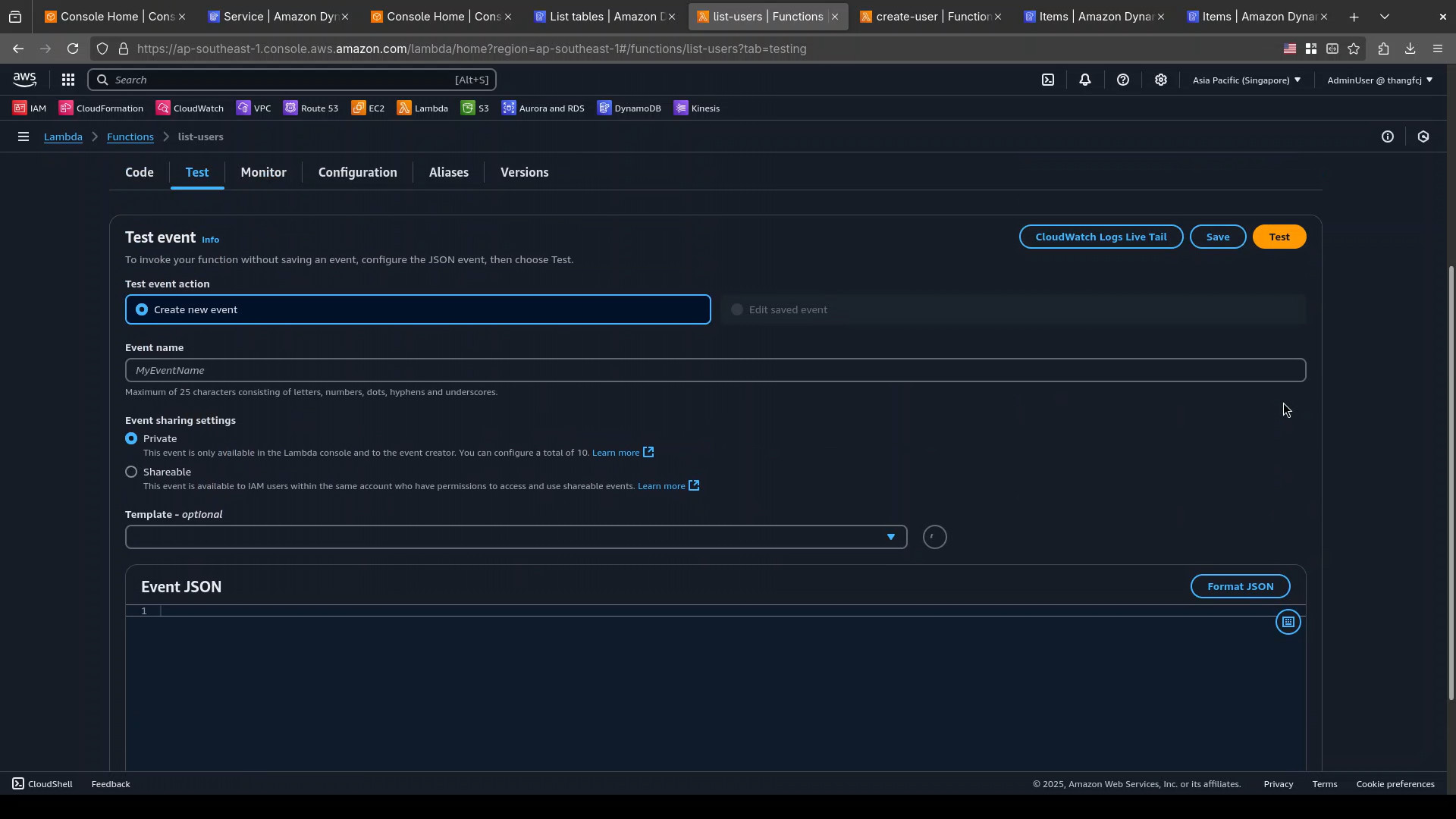
Task: Open S3 shortcut
Action: coord(475,108)
